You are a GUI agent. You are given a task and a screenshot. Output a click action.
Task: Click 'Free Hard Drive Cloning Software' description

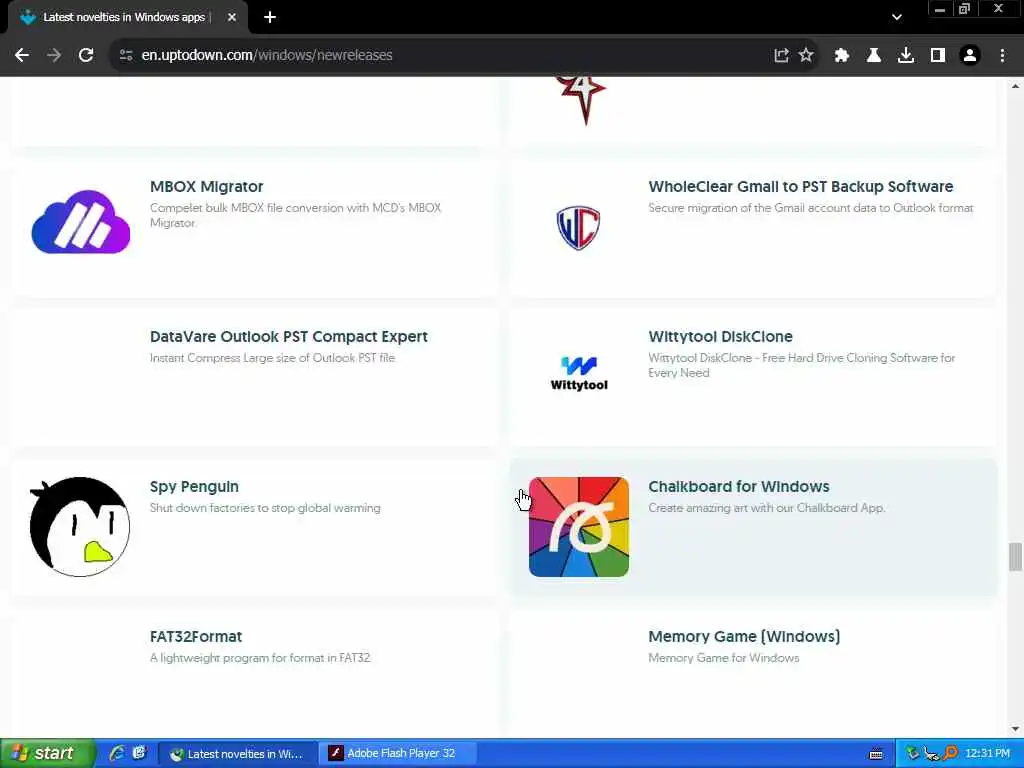801,366
